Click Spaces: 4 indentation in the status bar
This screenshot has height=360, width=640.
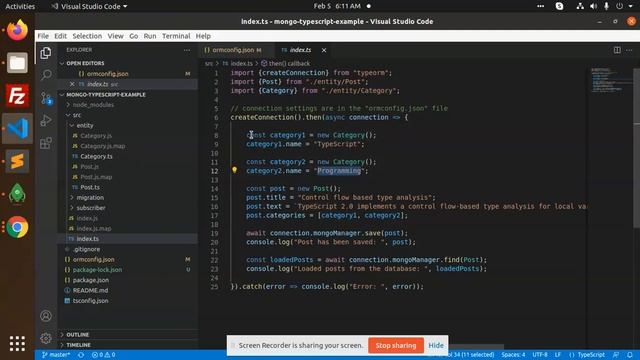513,355
